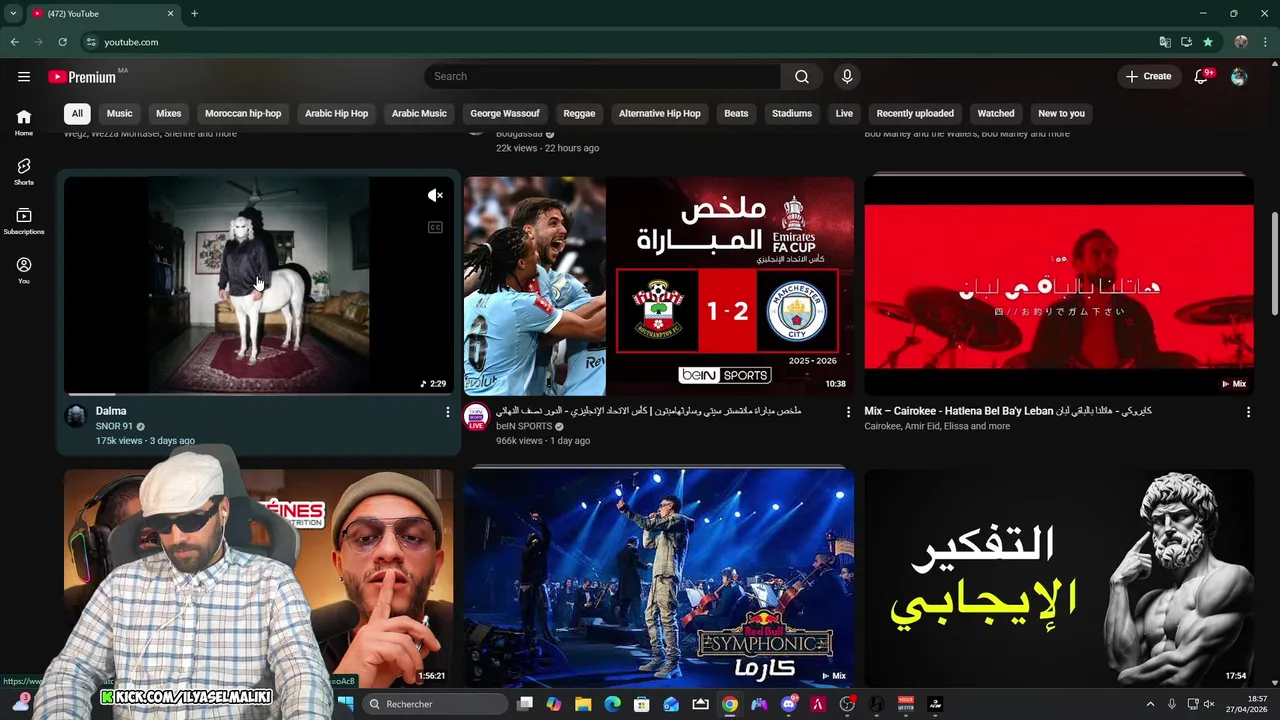Play the Red Bull Symphonic thumbnail

pyautogui.click(x=659, y=578)
